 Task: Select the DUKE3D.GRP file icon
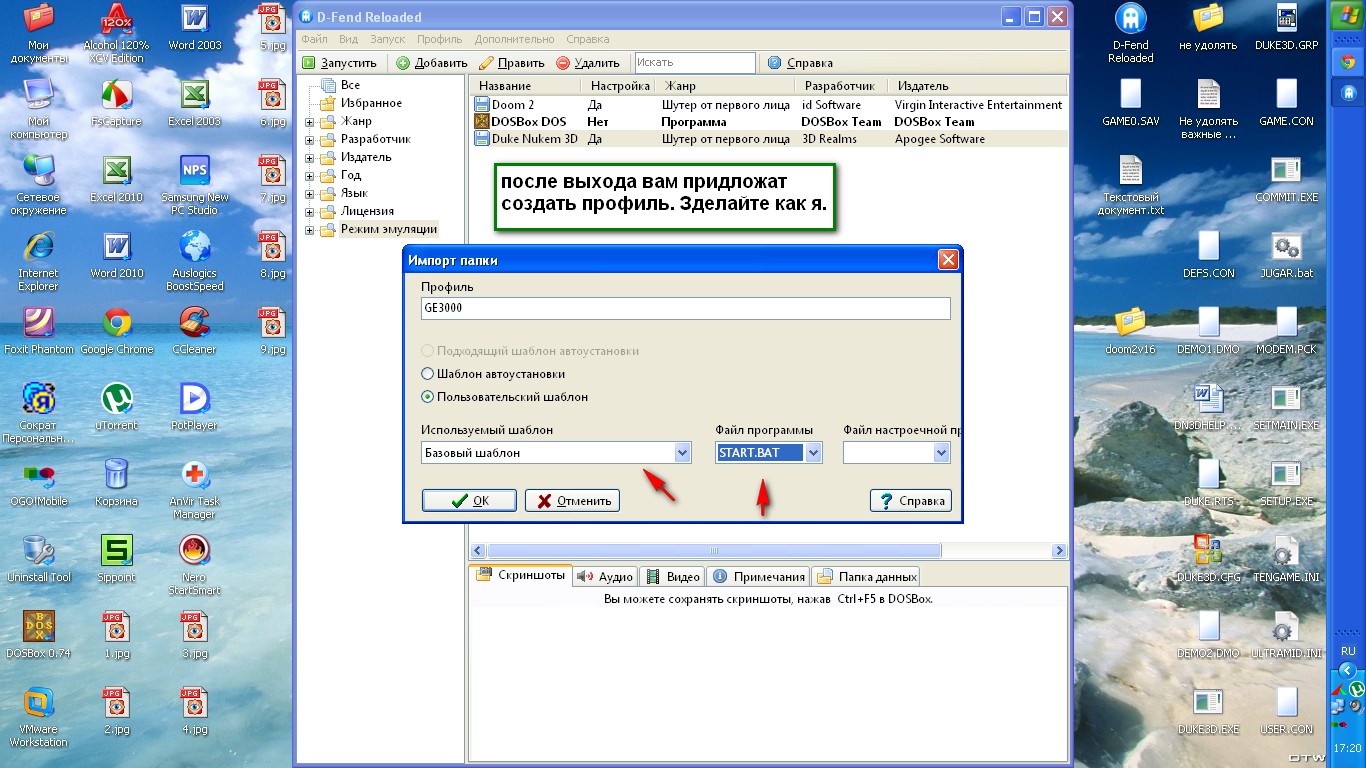1286,27
